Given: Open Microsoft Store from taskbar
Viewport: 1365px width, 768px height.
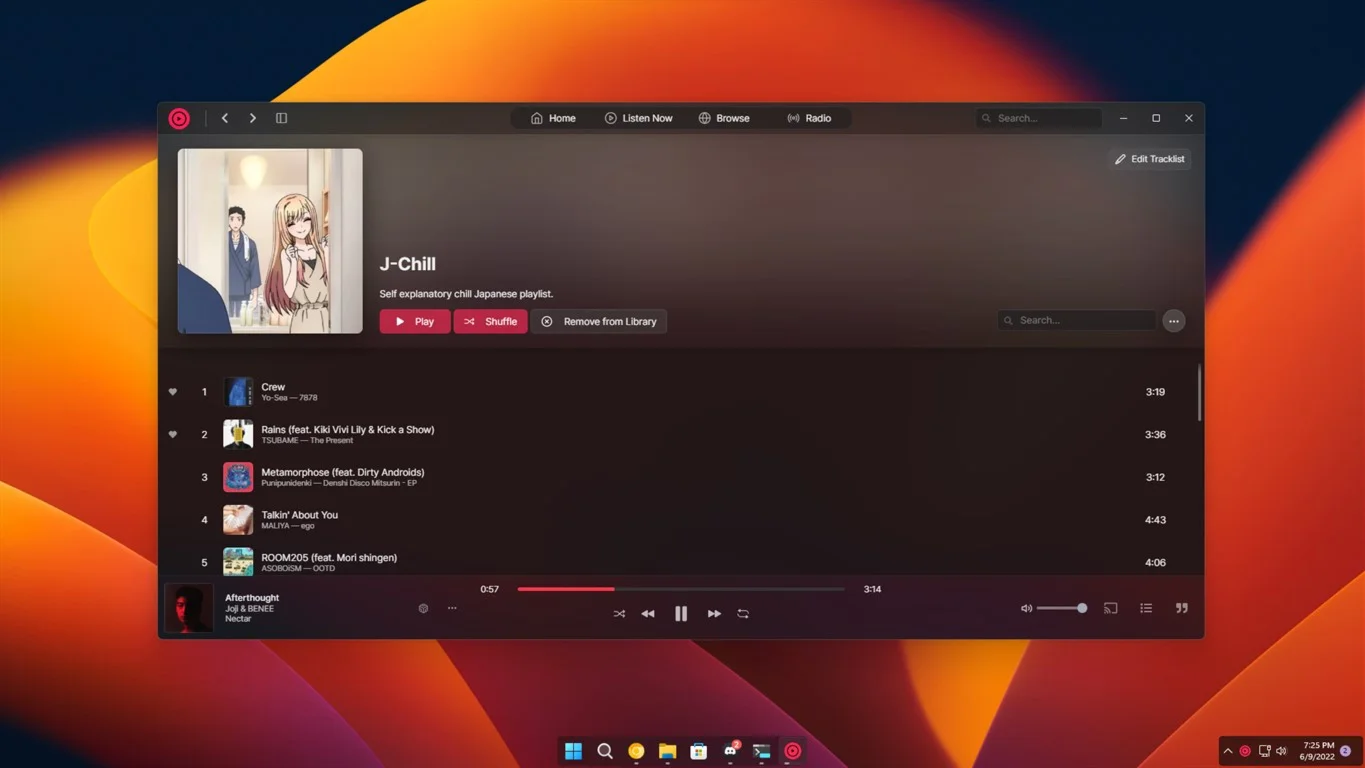Looking at the screenshot, I should (699, 751).
